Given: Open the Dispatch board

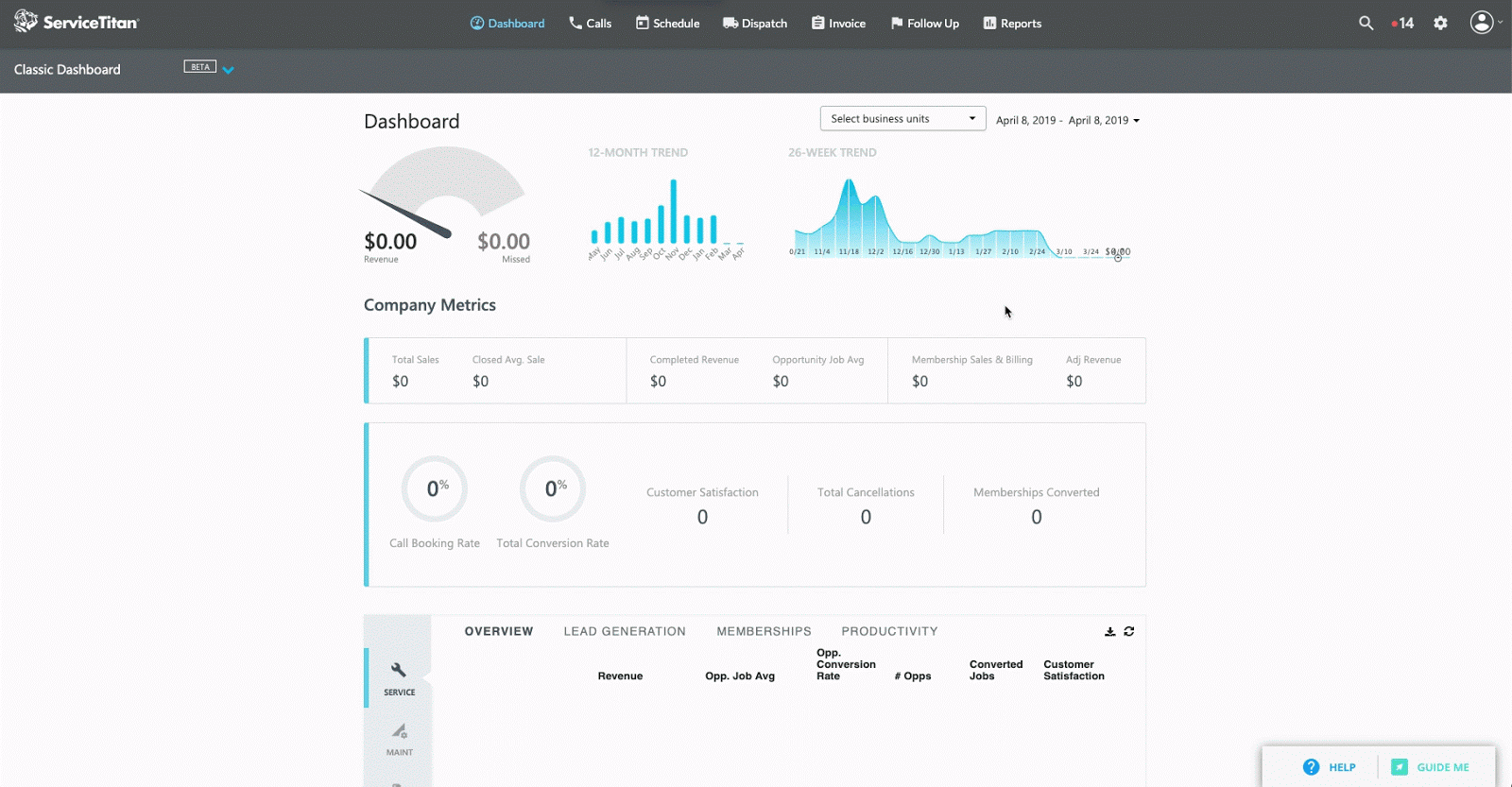Looking at the screenshot, I should pyautogui.click(x=755, y=24).
